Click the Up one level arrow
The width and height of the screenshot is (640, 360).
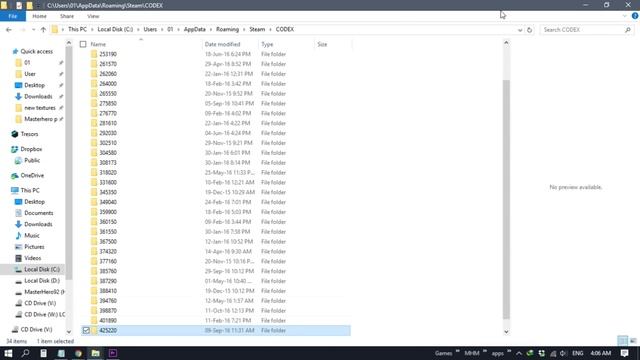coord(43,30)
